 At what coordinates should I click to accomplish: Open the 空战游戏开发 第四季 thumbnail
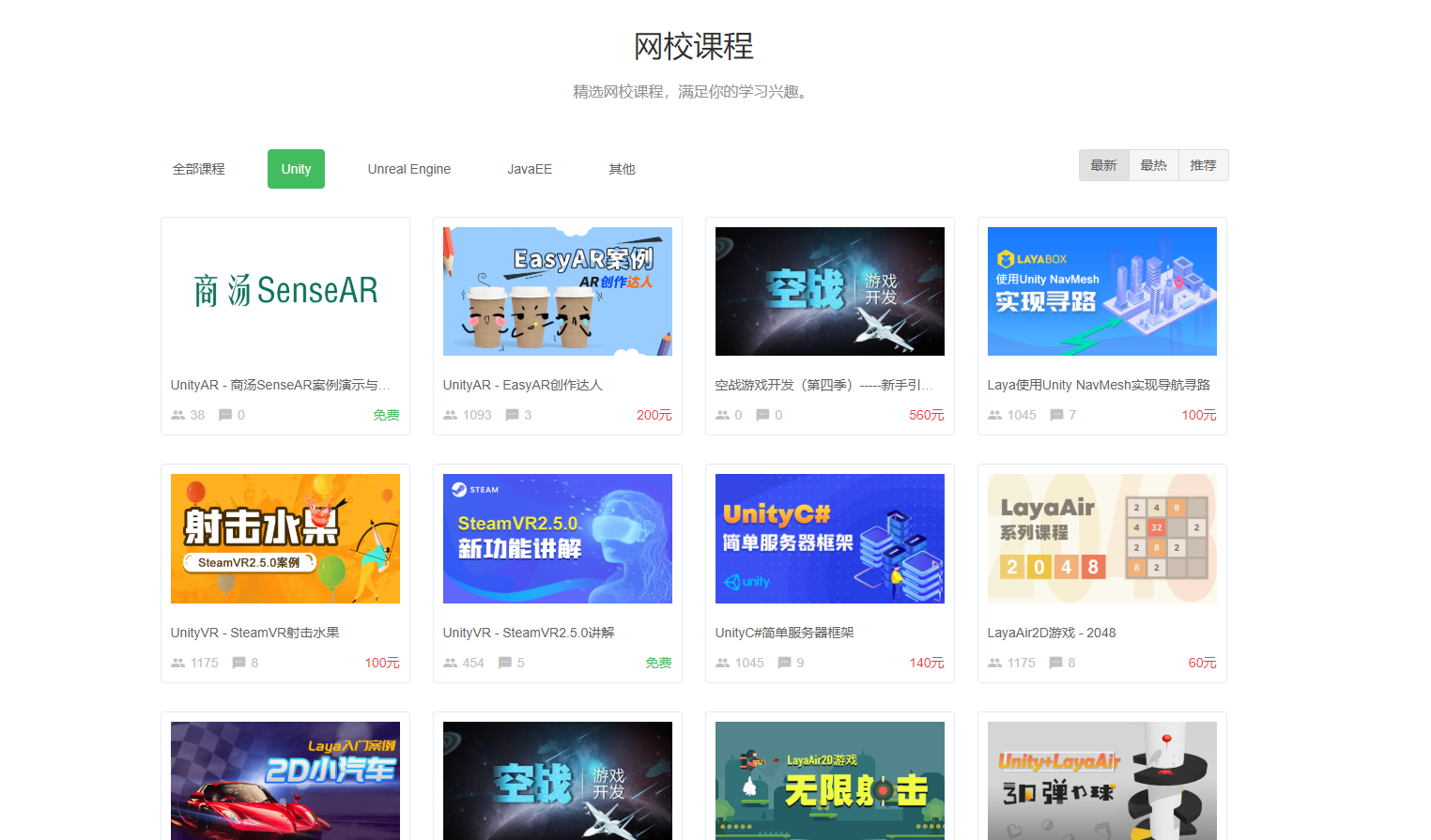(x=830, y=291)
